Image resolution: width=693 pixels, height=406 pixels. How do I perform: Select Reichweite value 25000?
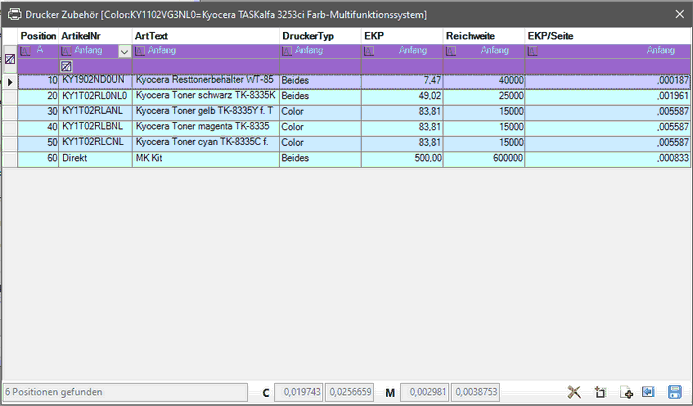coord(484,96)
